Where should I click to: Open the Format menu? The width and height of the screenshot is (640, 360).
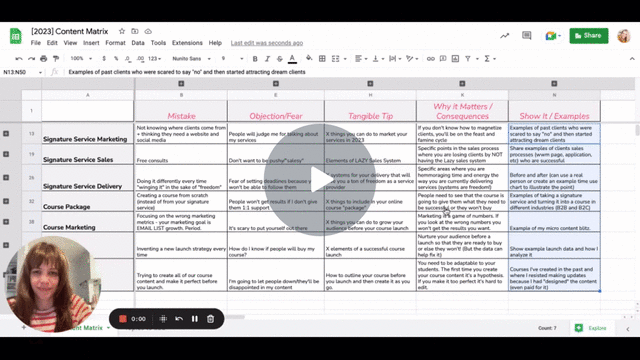(x=115, y=43)
